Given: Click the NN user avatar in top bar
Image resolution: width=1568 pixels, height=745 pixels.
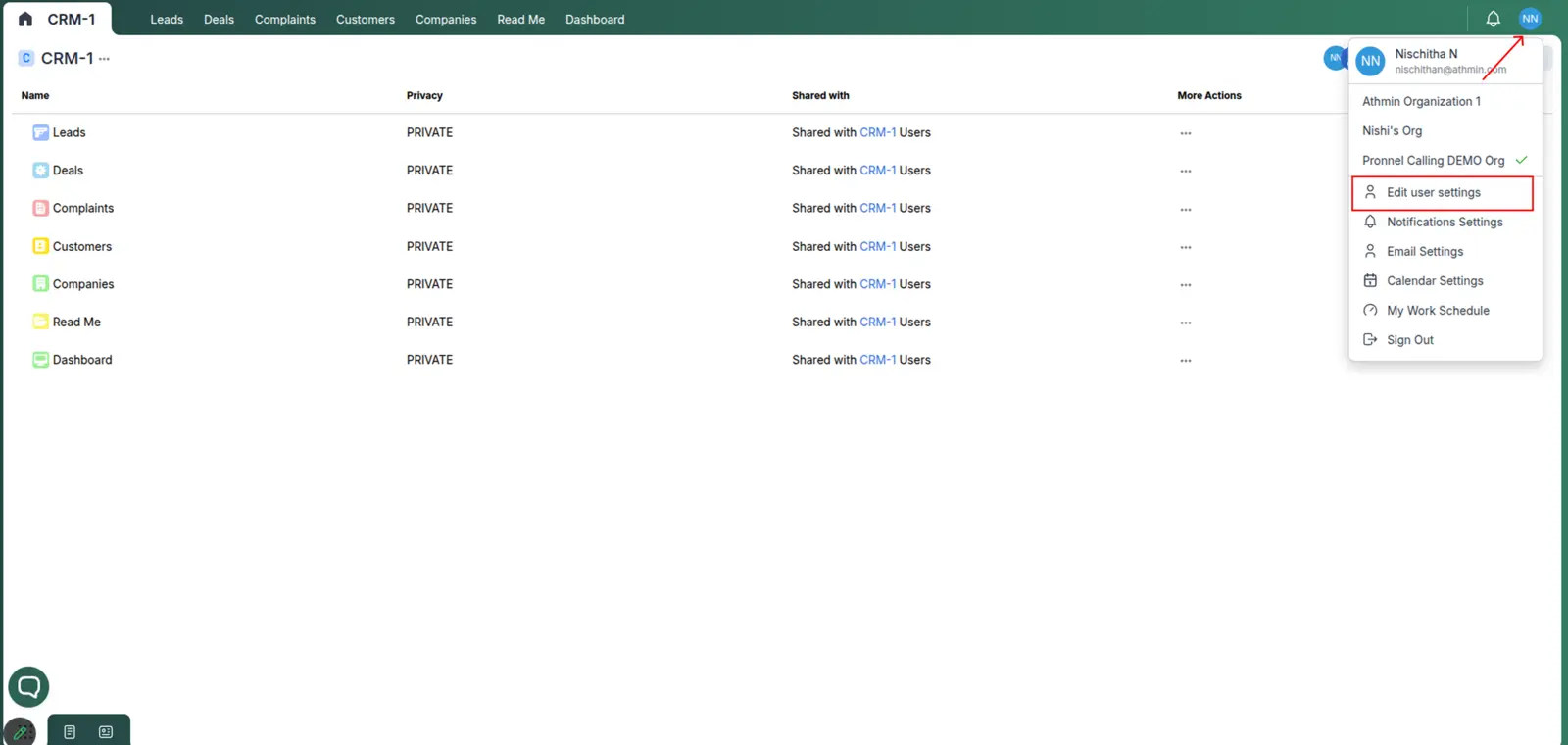Looking at the screenshot, I should [1530, 19].
